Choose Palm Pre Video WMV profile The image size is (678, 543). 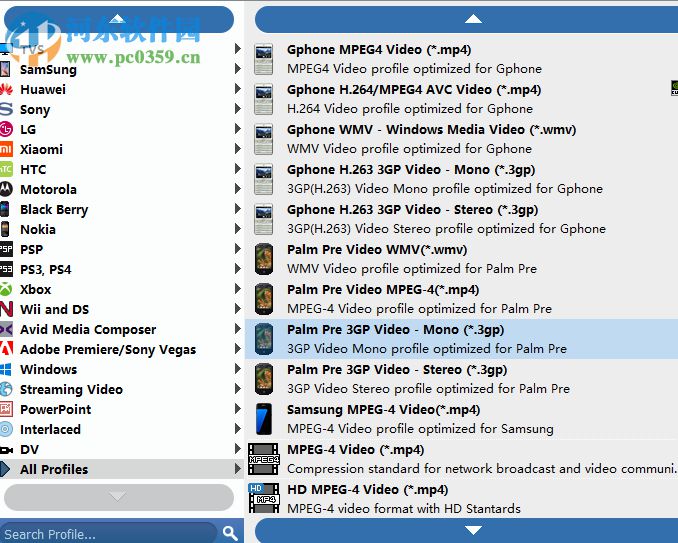click(461, 259)
